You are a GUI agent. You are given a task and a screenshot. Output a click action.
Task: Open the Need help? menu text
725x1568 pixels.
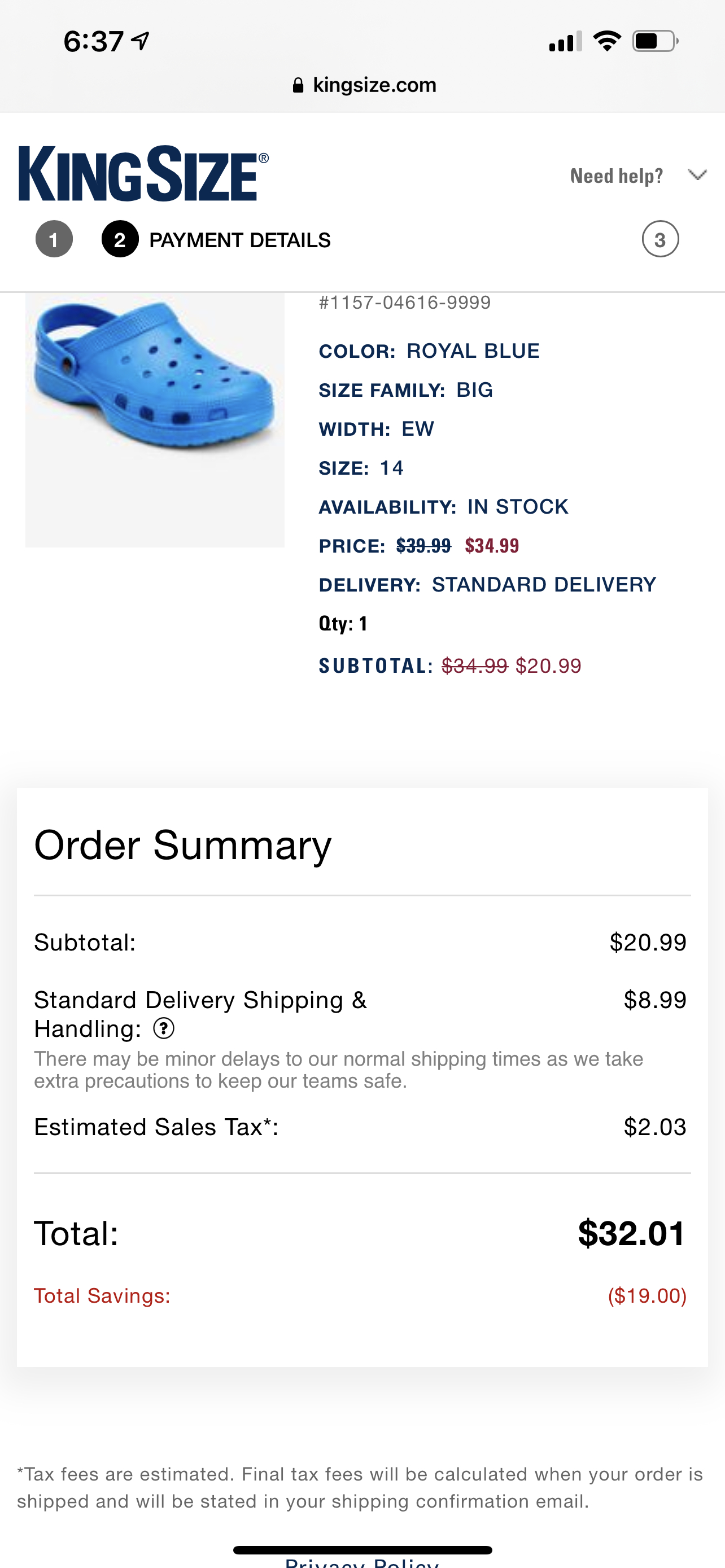pos(616,176)
